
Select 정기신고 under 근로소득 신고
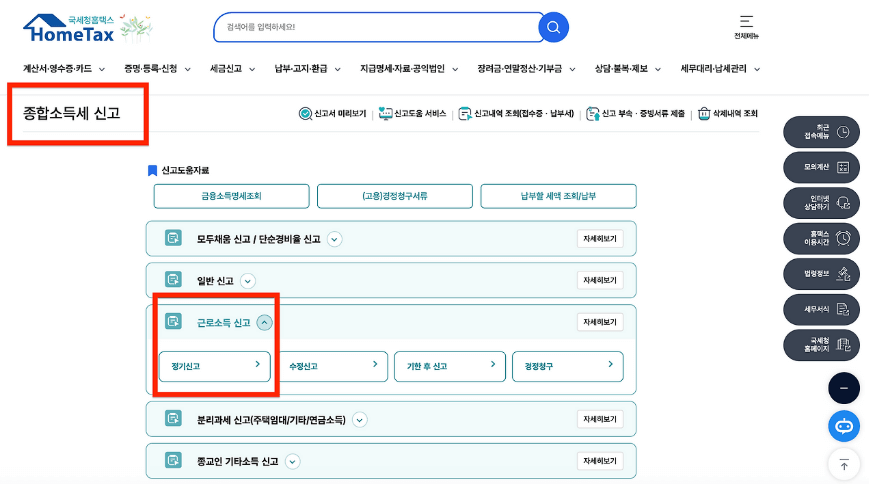point(214,366)
